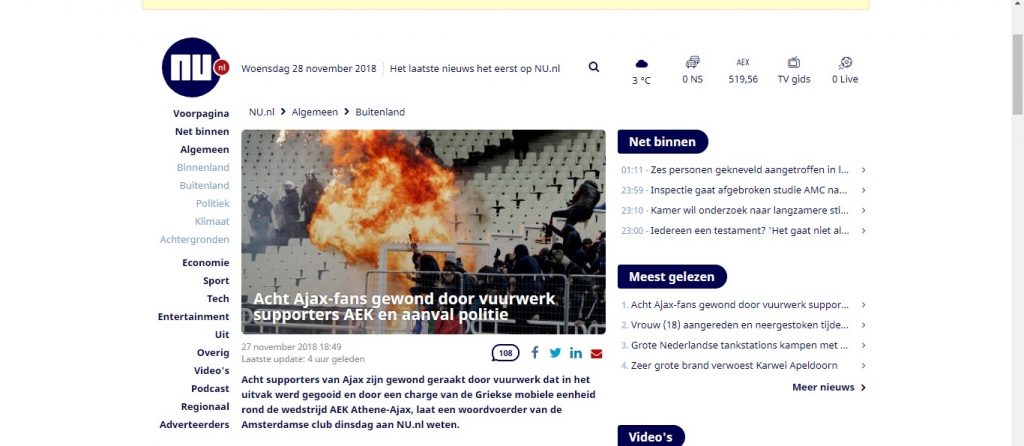Share the article on LinkedIn
The height and width of the screenshot is (446, 1024).
575,353
